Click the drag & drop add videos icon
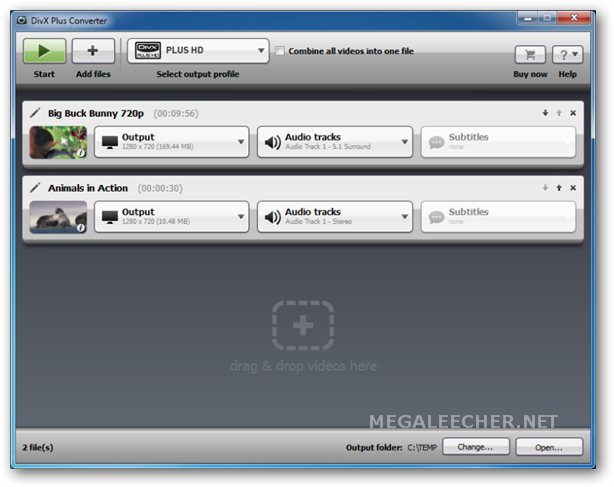The image size is (614, 487). pyautogui.click(x=303, y=325)
